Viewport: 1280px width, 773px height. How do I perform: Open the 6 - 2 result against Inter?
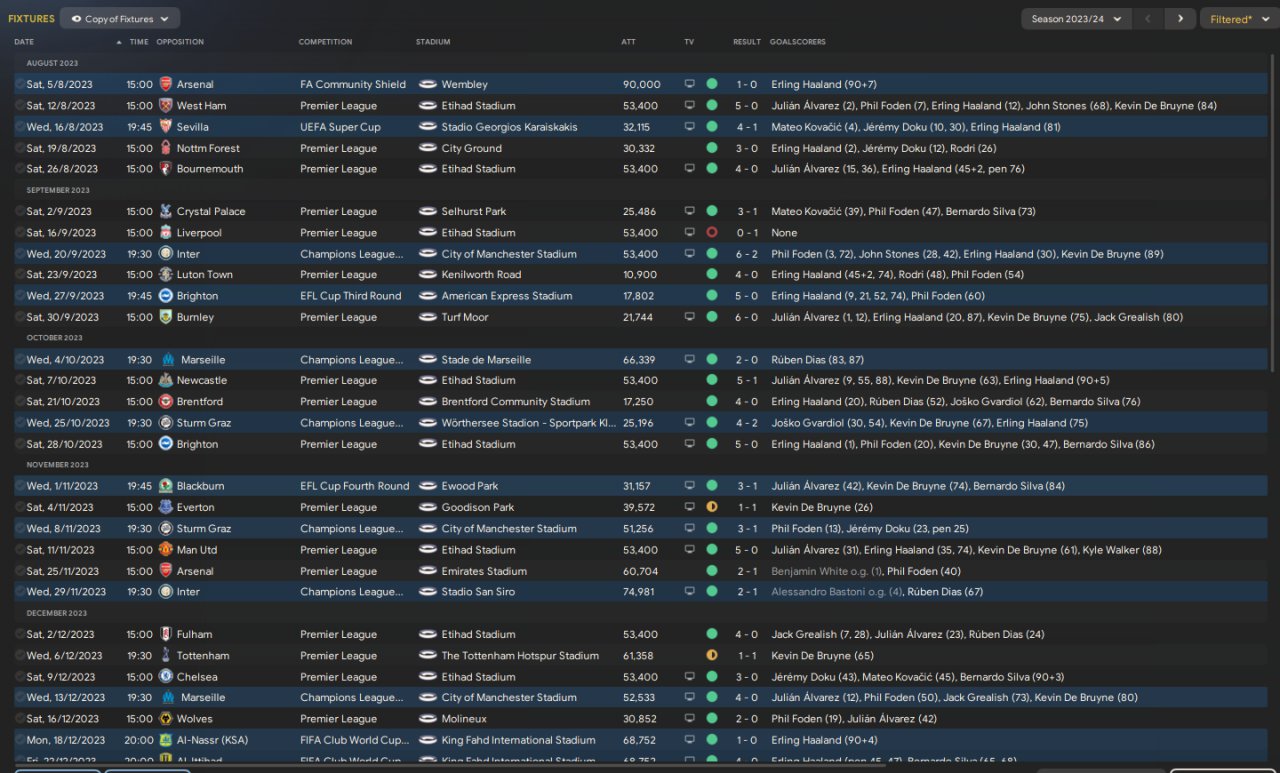747,254
